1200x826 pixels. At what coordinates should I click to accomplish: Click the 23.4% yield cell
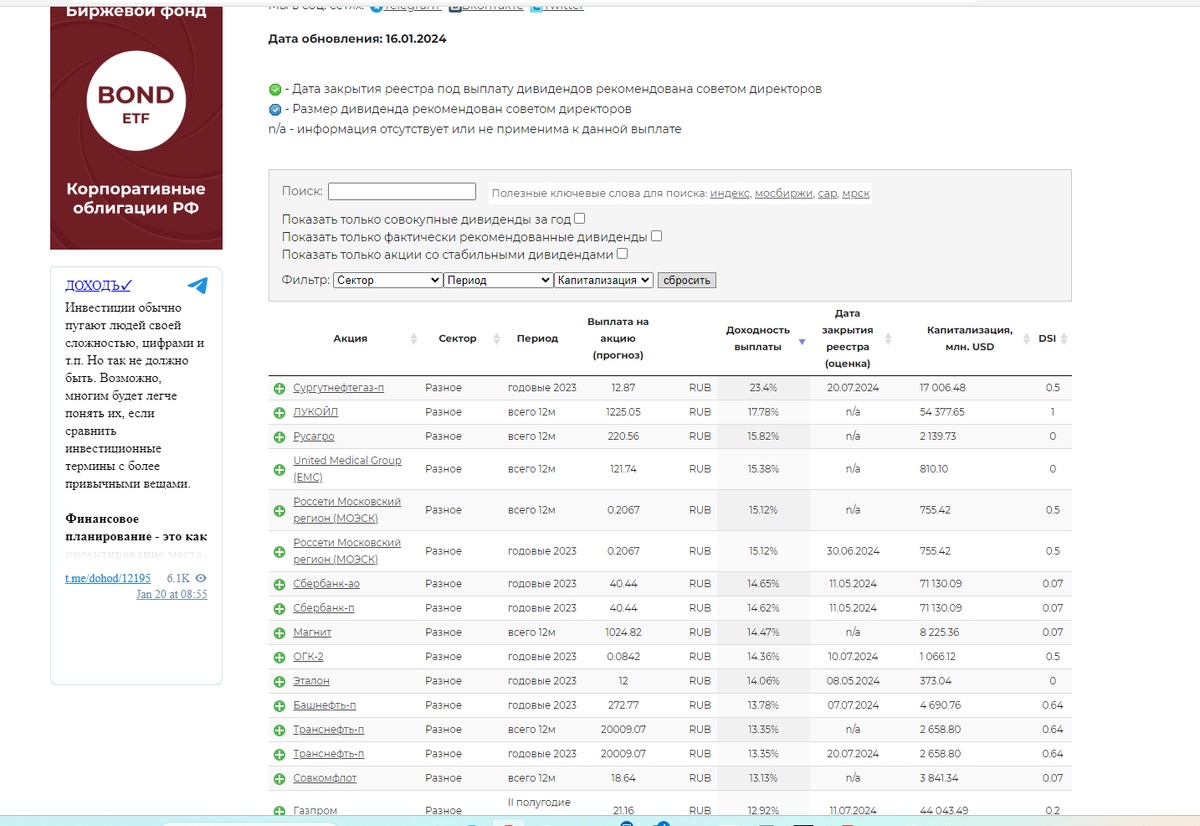pyautogui.click(x=762, y=387)
